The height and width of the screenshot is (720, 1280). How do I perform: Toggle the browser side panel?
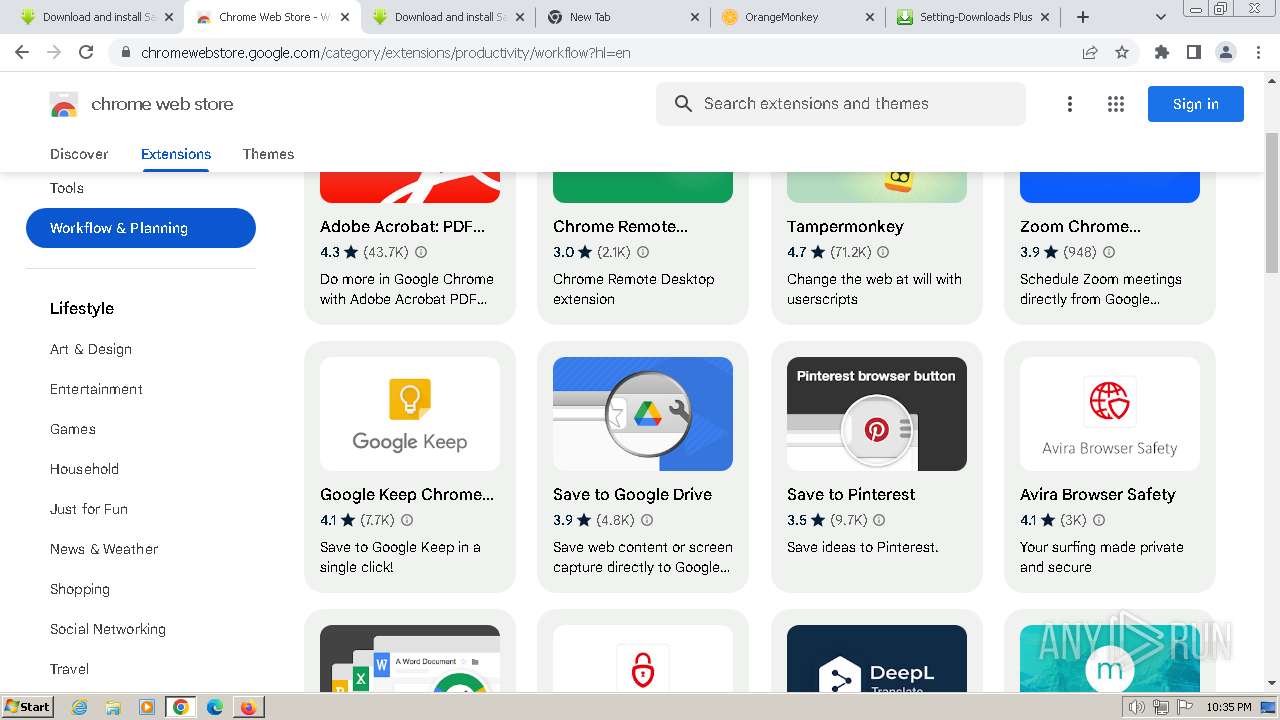tap(1193, 52)
